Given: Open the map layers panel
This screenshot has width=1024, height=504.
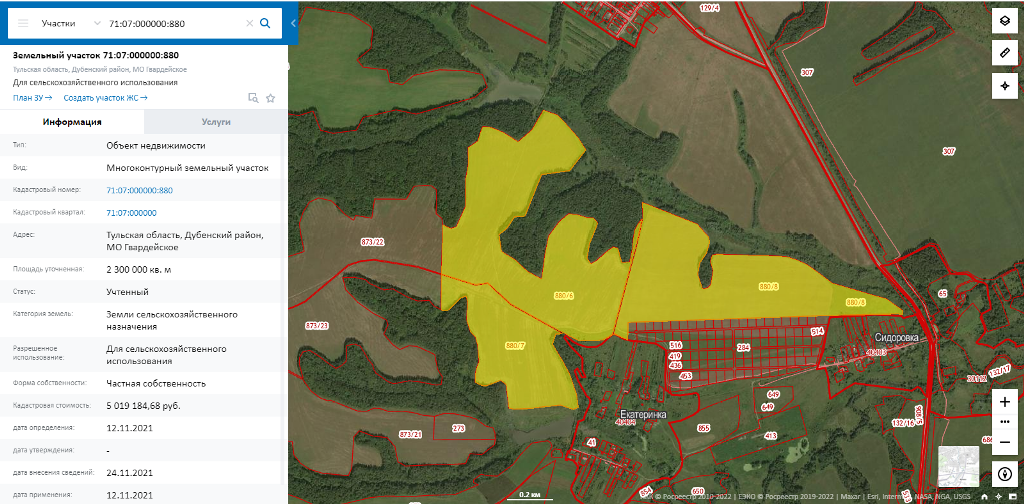Looking at the screenshot, I should pyautogui.click(x=1005, y=21).
